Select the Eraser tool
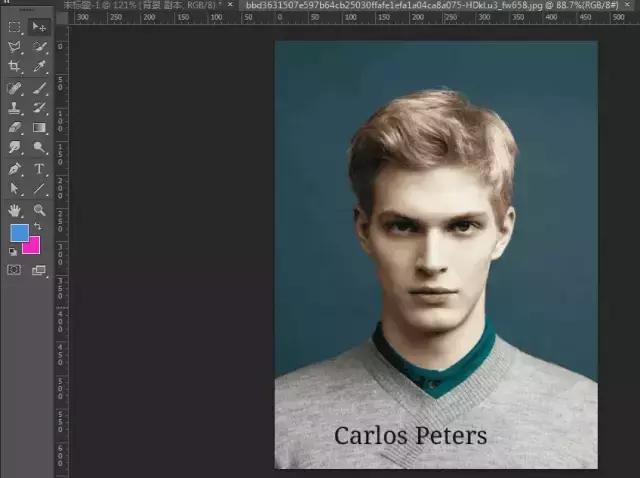This screenshot has height=478, width=640. [x=14, y=127]
